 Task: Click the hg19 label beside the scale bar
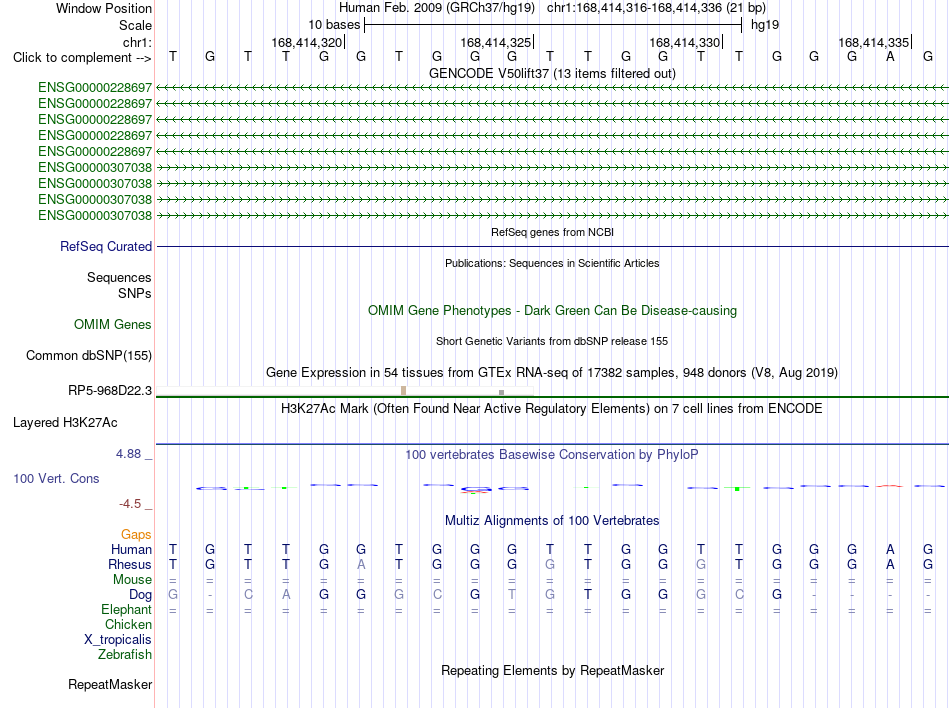[x=765, y=25]
